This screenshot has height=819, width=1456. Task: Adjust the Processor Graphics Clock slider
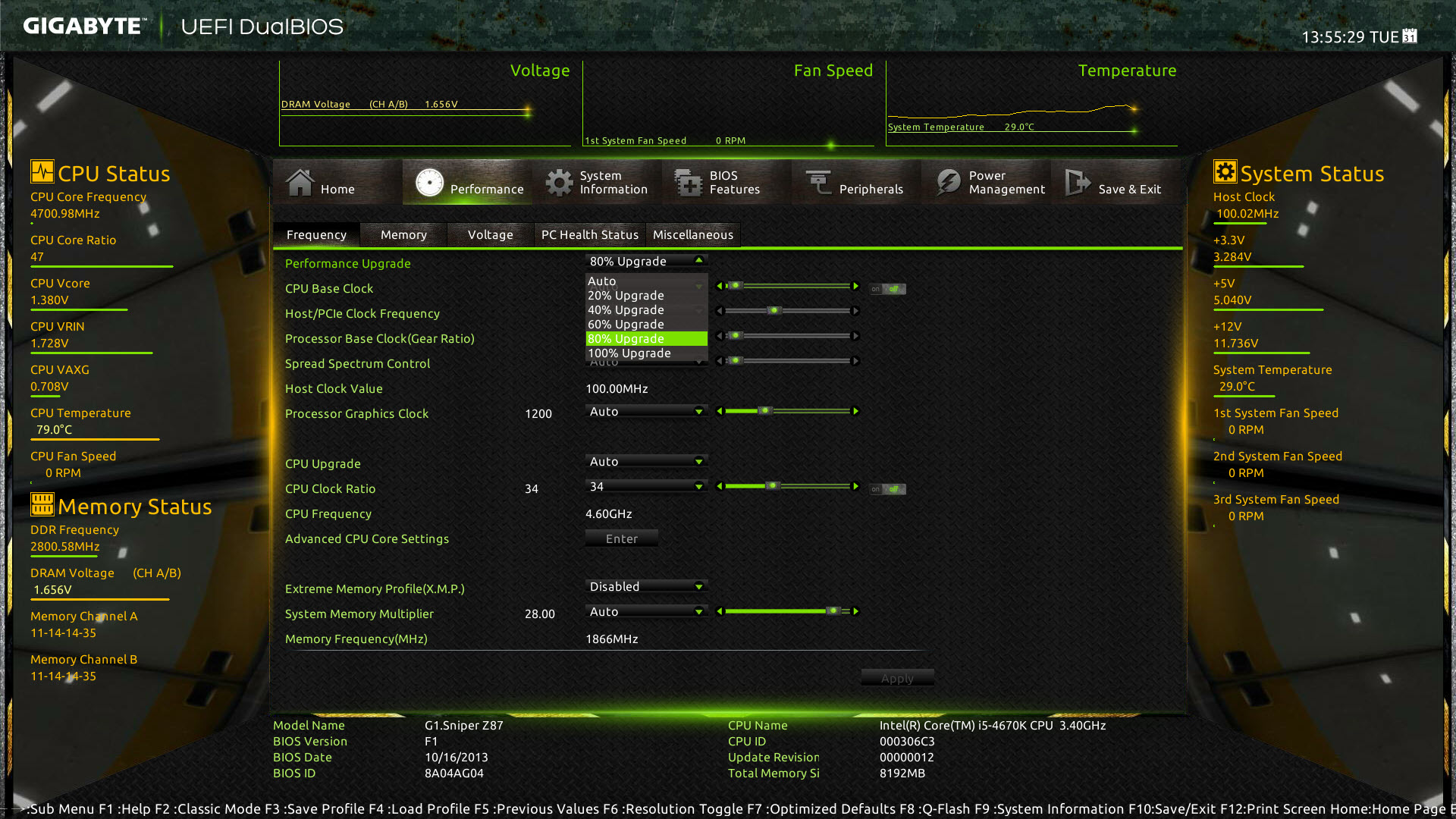pos(787,411)
